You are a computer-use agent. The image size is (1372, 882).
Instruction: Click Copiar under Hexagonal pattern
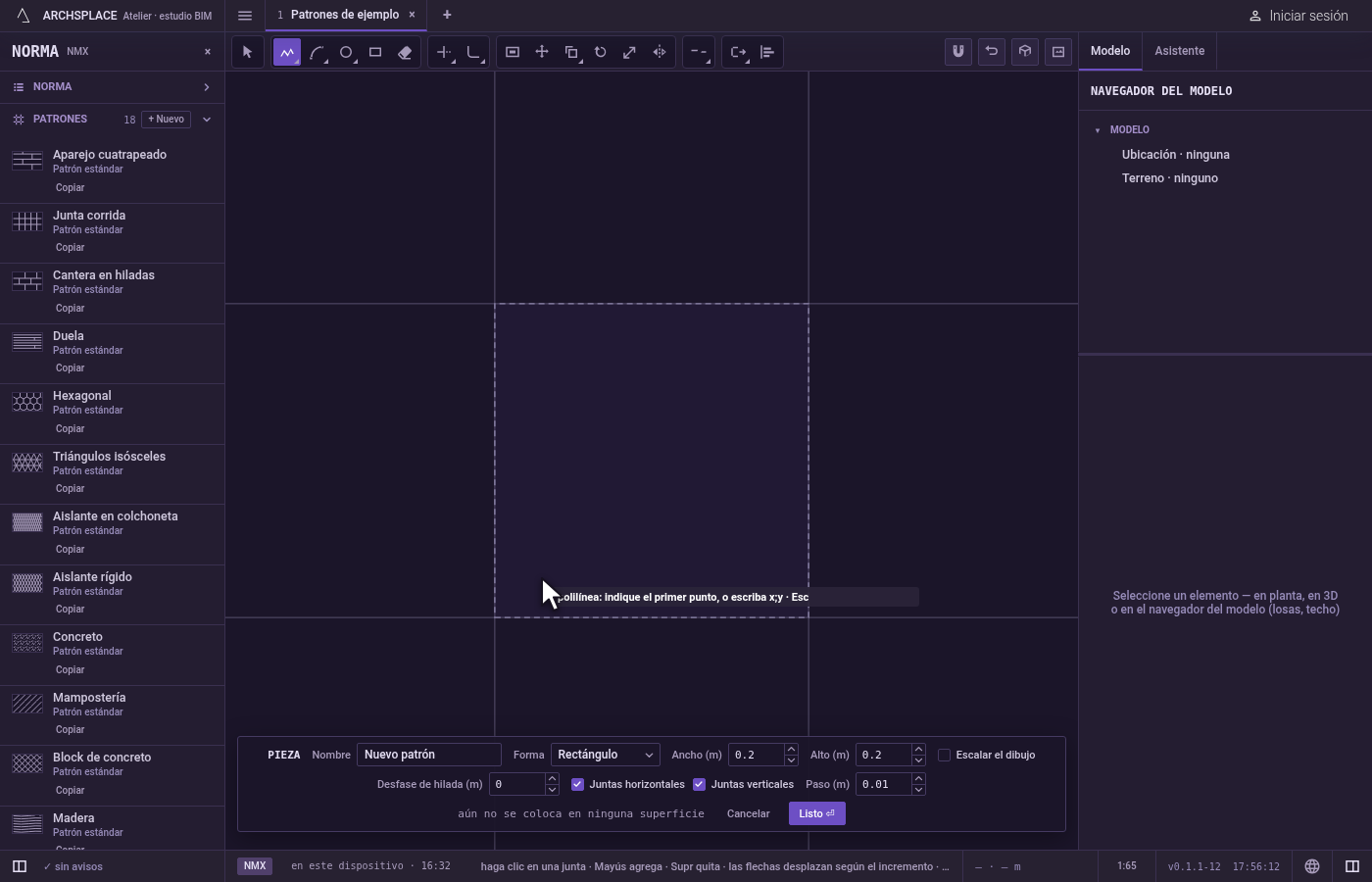point(70,428)
